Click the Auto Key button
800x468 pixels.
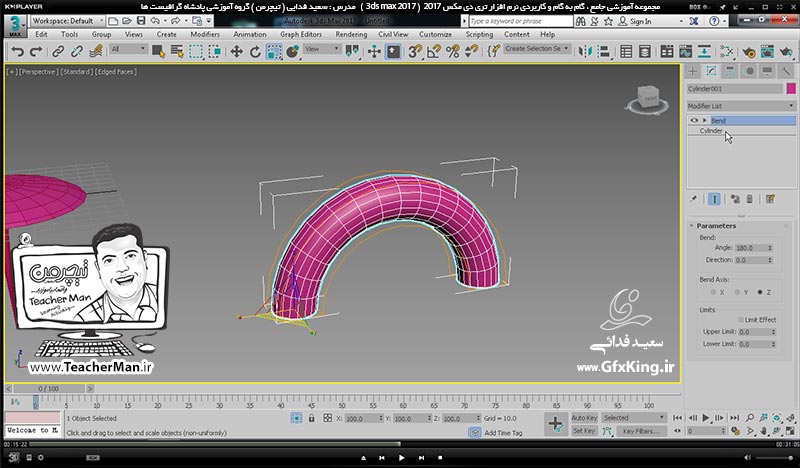[x=584, y=417]
